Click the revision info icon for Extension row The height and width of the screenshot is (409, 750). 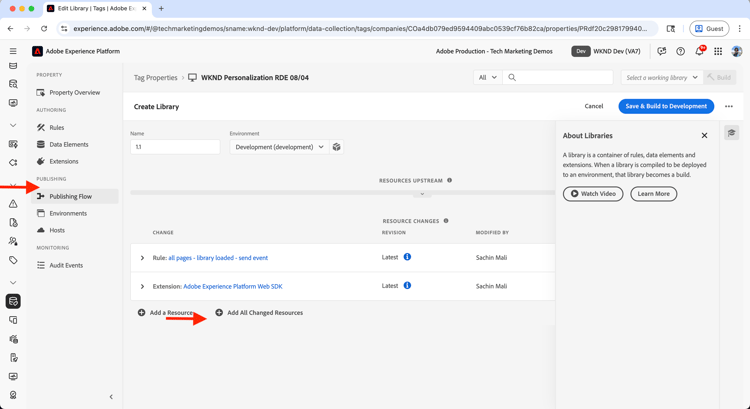point(407,286)
